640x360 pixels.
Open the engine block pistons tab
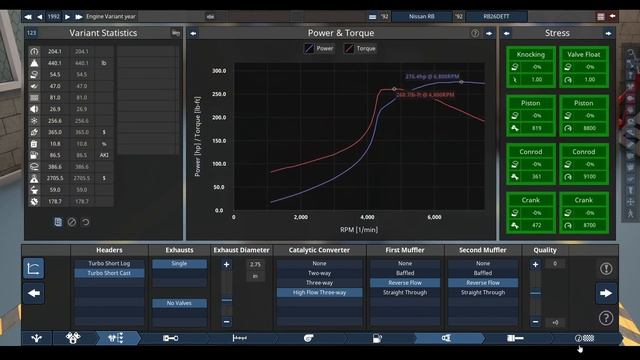[73, 338]
